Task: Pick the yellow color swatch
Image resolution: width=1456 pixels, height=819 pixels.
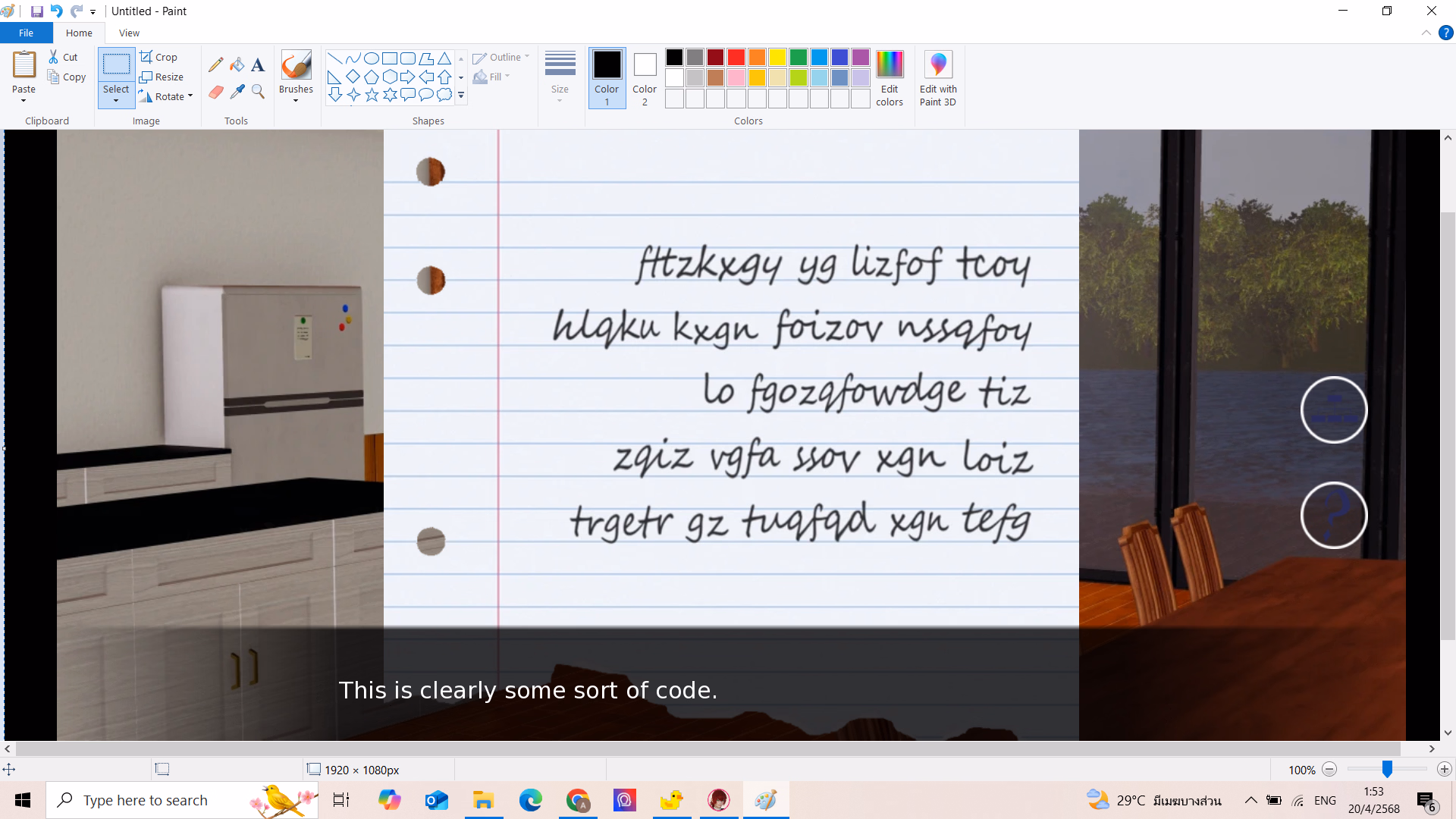Action: (778, 57)
